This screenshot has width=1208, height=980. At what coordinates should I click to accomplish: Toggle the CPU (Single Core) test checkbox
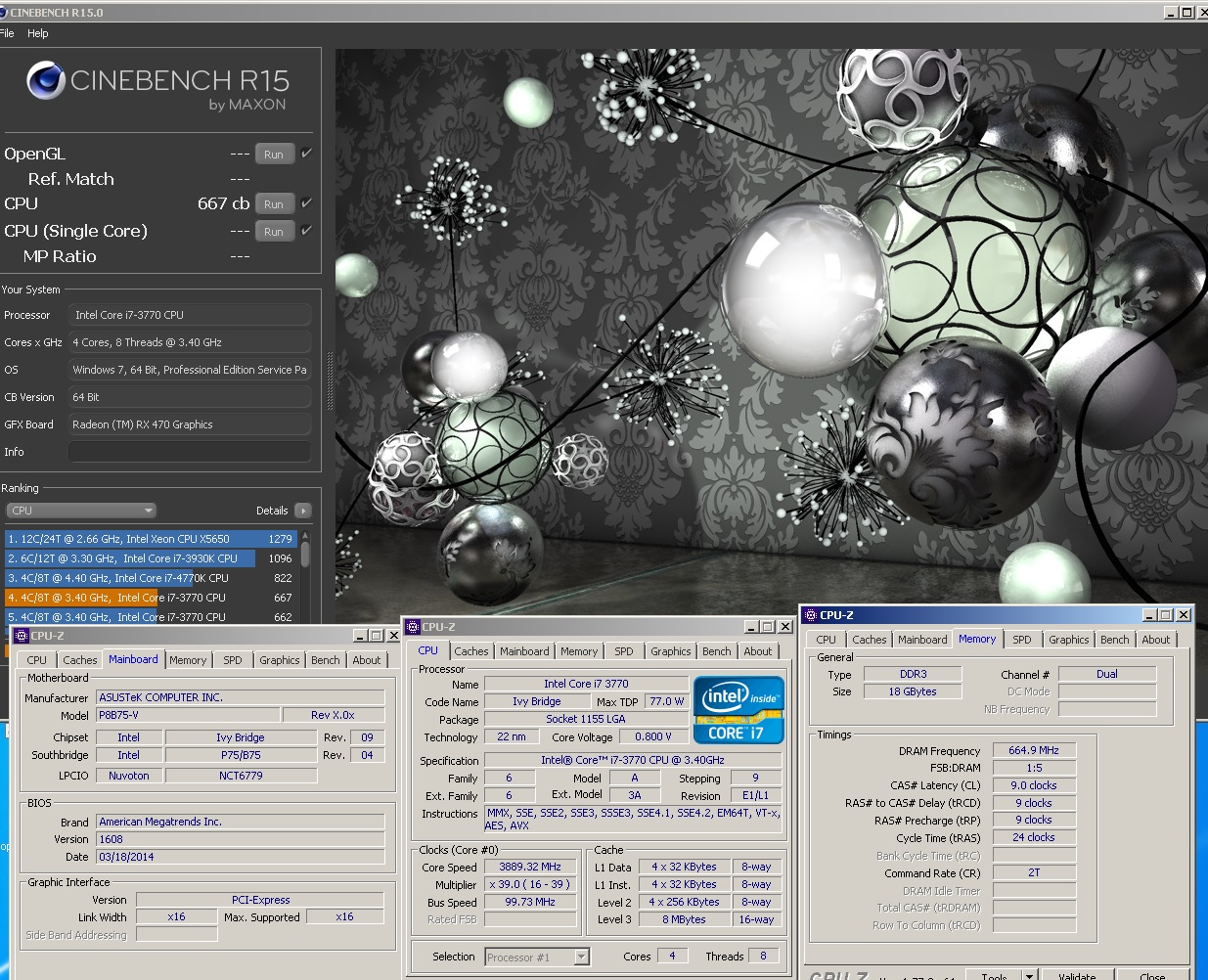coord(306,231)
